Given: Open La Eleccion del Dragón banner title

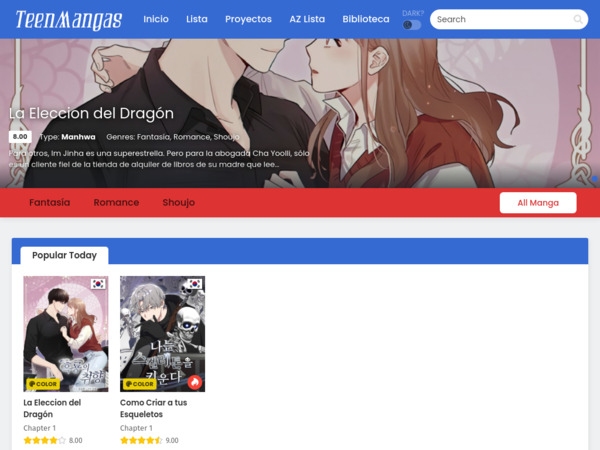Looking at the screenshot, I should coord(91,113).
